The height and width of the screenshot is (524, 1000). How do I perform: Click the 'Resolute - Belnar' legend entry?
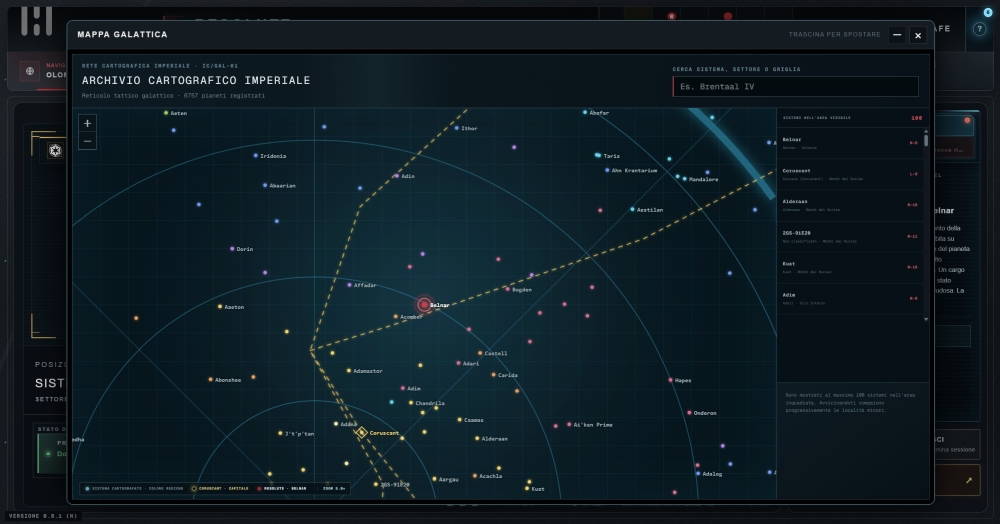pyautogui.click(x=281, y=489)
